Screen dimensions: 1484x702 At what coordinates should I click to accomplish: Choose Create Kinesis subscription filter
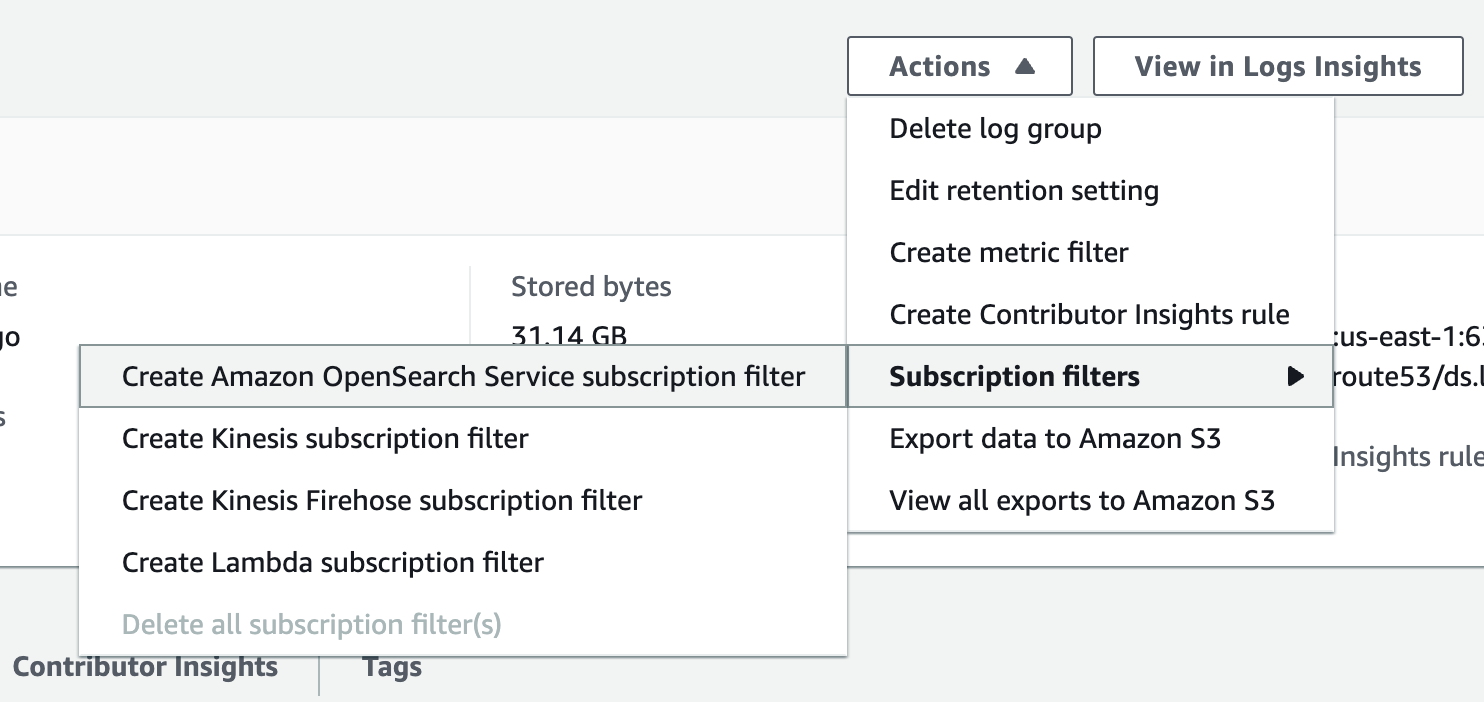(x=325, y=439)
